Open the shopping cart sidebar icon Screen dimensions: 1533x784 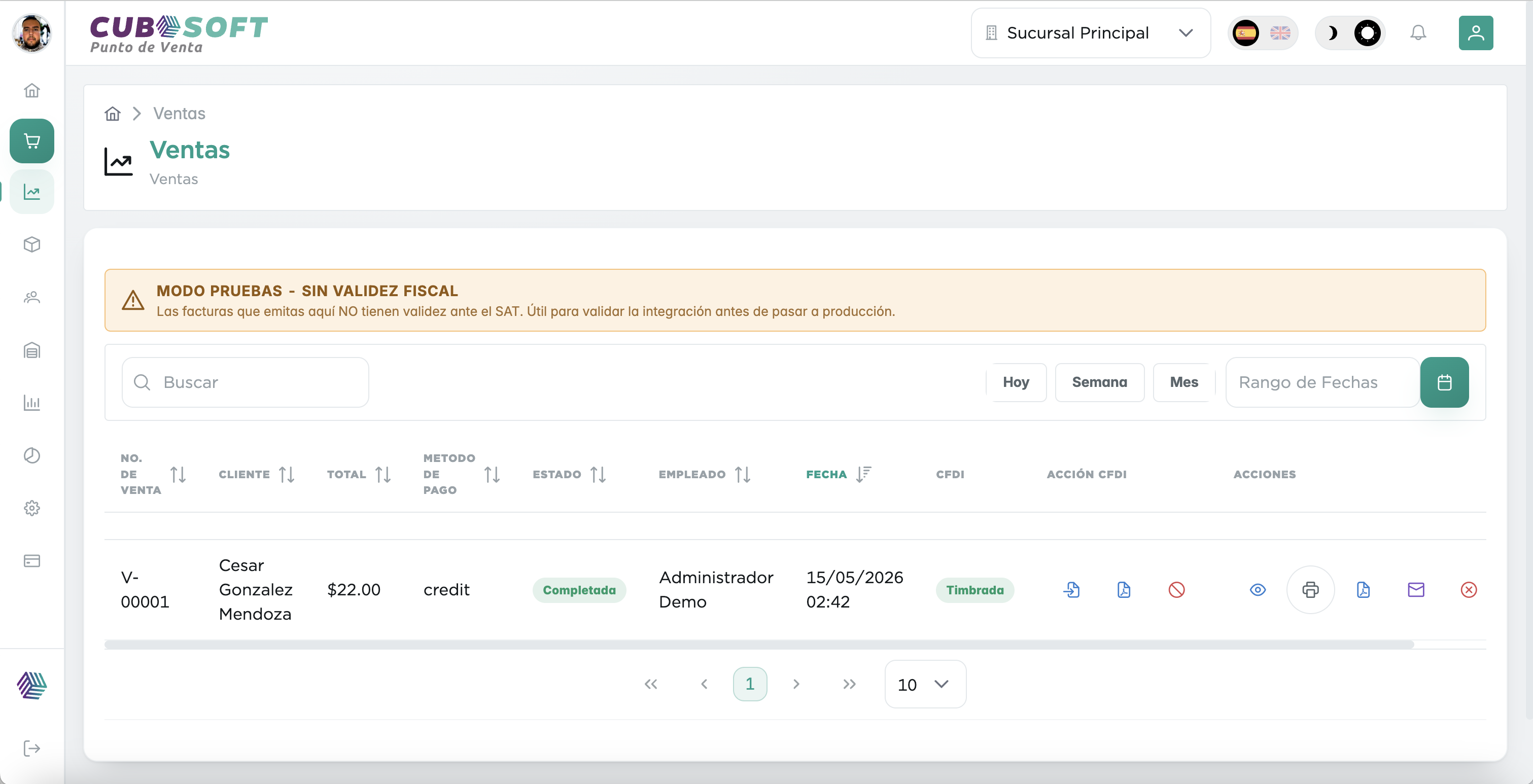coord(31,141)
